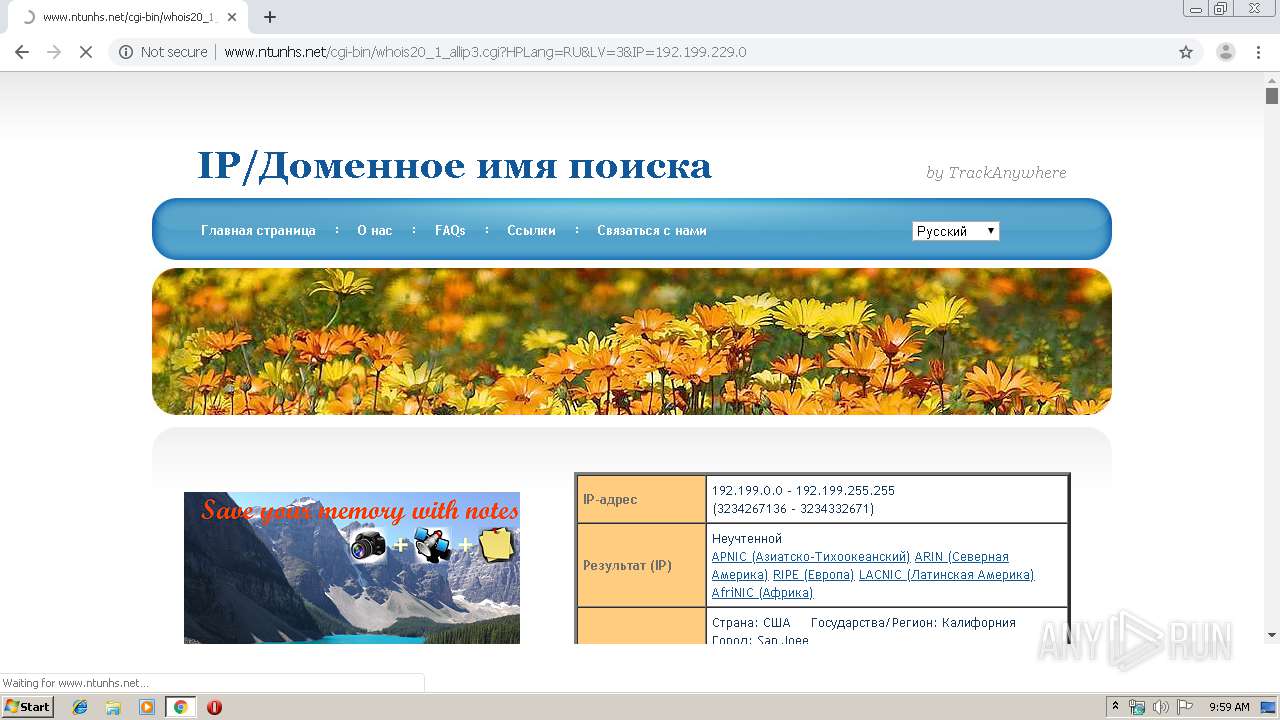
Task: Show hidden tray icons arrow
Action: click(x=1115, y=707)
